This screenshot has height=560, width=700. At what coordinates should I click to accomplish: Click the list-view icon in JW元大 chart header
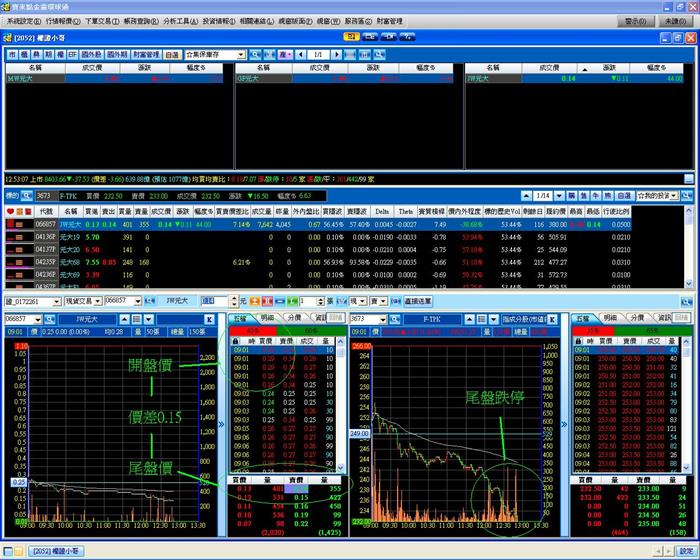(137, 319)
